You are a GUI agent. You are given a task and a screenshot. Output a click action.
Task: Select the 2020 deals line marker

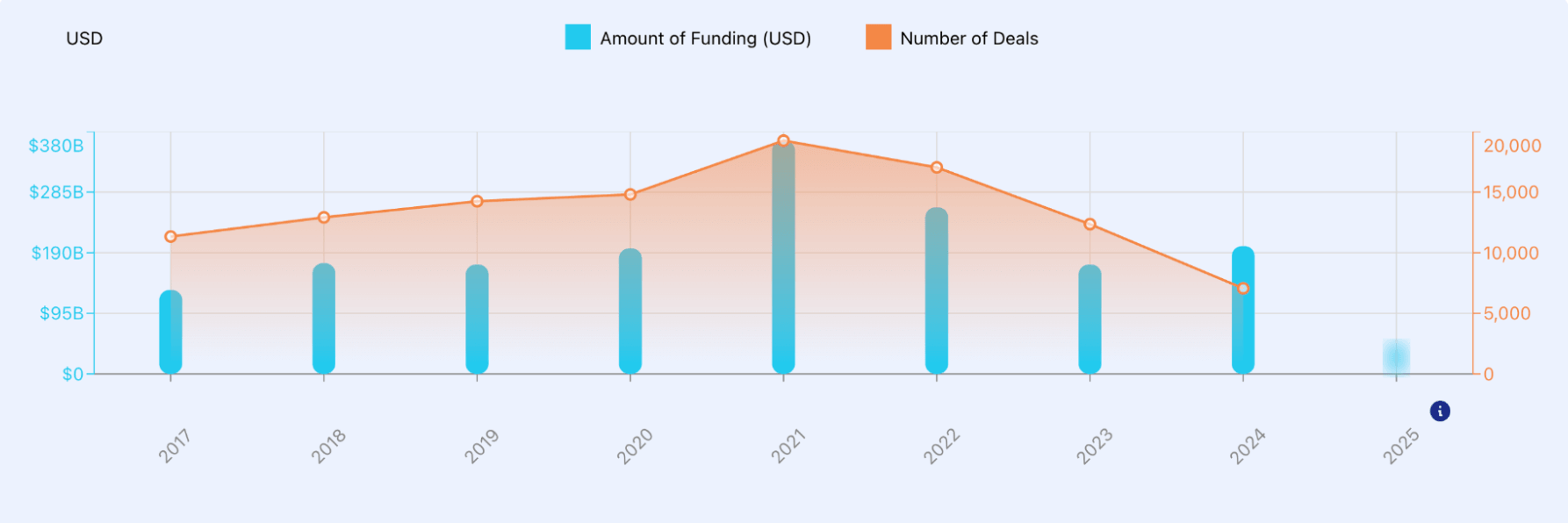click(630, 195)
